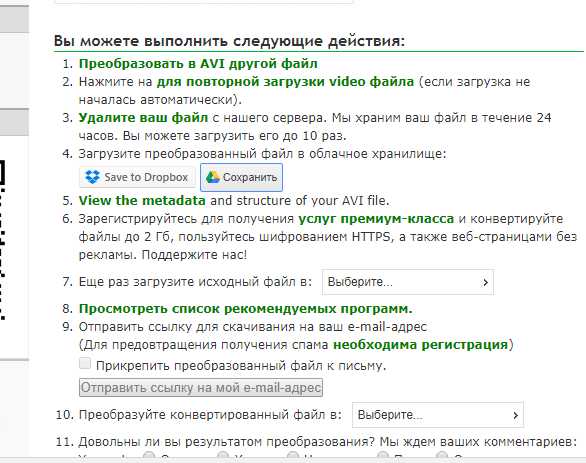Open 'Еще раз загрузите исходный файл в' dropdown
586x463 pixels.
click(408, 282)
